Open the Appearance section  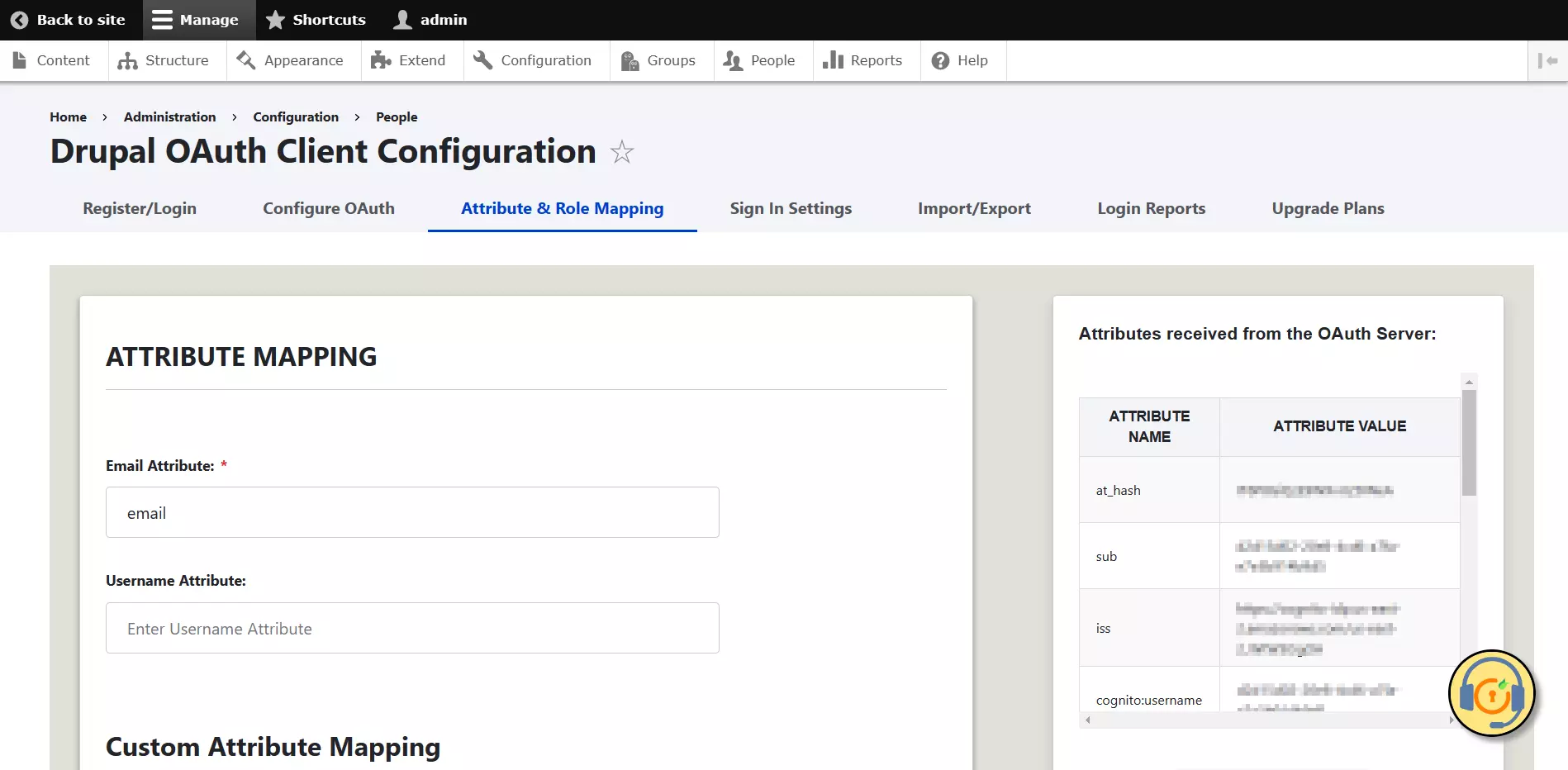point(291,60)
